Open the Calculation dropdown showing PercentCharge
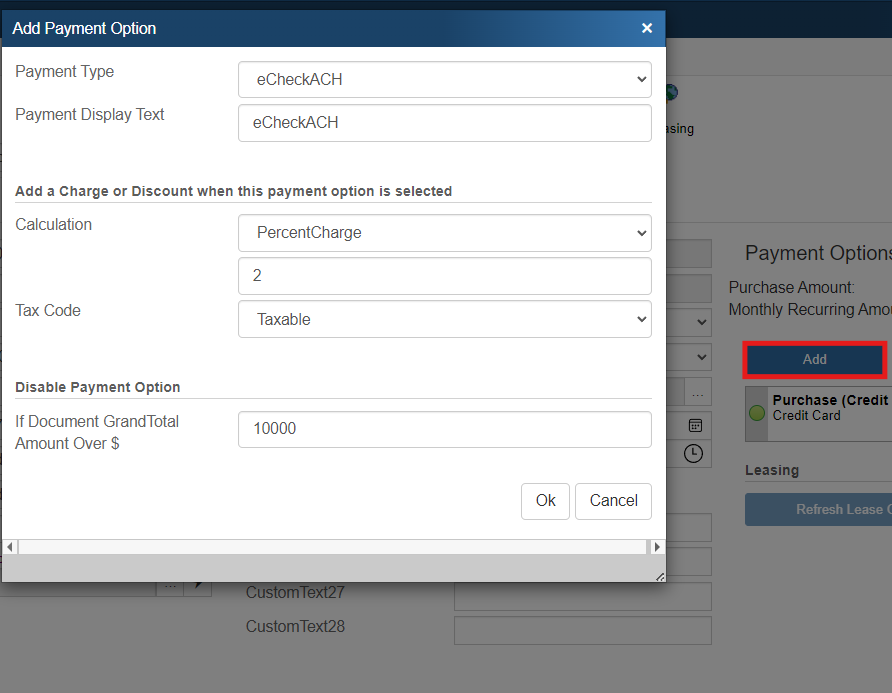 pyautogui.click(x=444, y=233)
